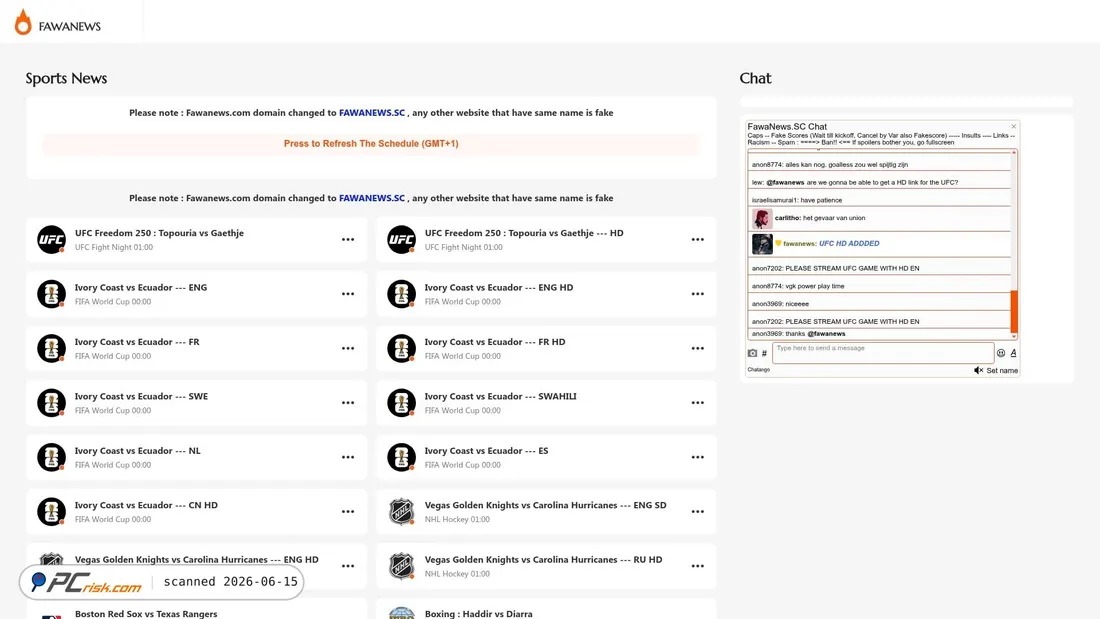
Task: Open options dots for Ivory Coast vs Ecuador --- CN HD
Action: tap(348, 512)
